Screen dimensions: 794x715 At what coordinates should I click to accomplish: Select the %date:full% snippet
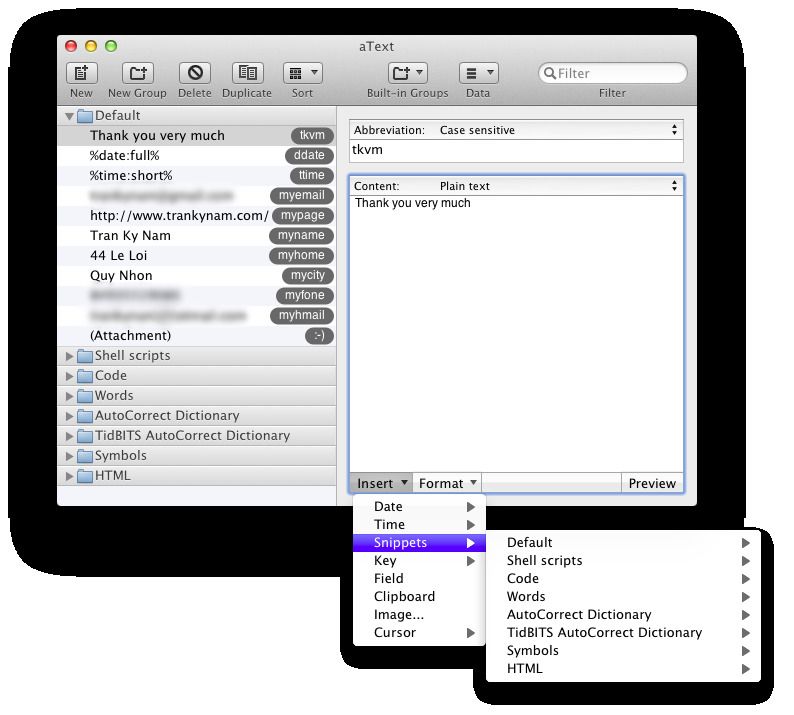[196, 155]
